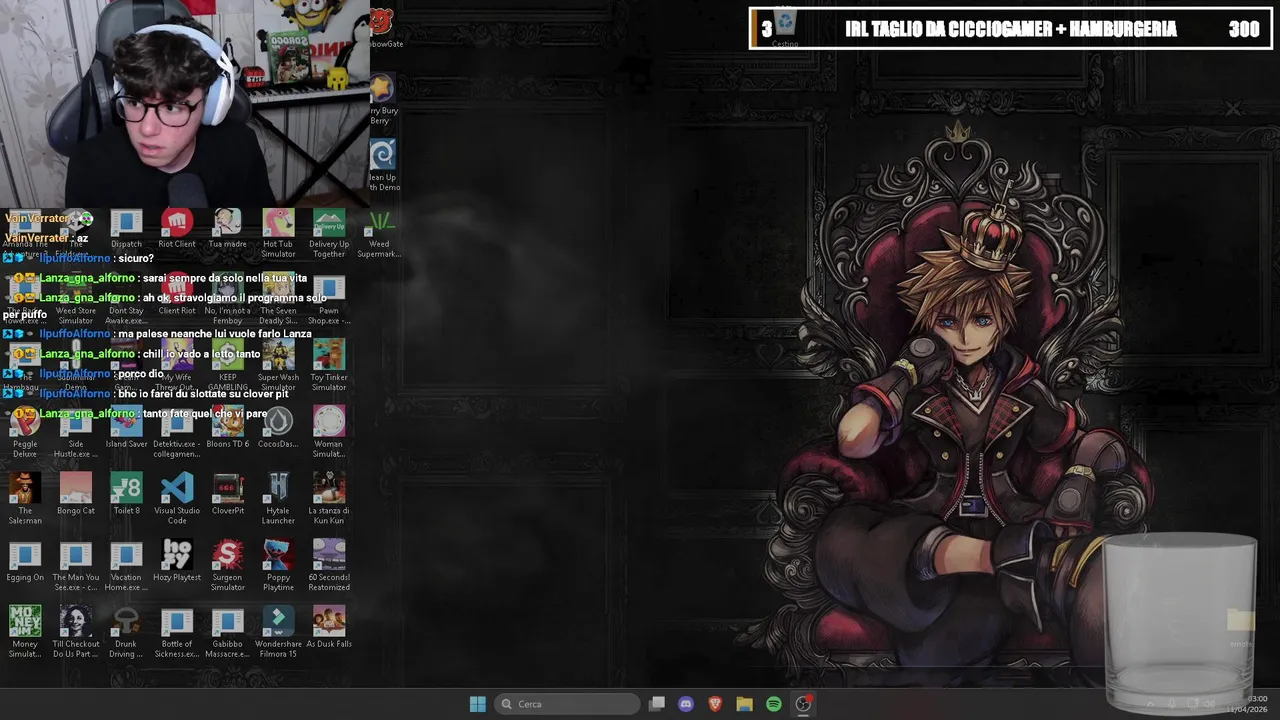Open the Drunk Driving desktop shortcut
Image resolution: width=1280 pixels, height=720 pixels.
point(126,633)
